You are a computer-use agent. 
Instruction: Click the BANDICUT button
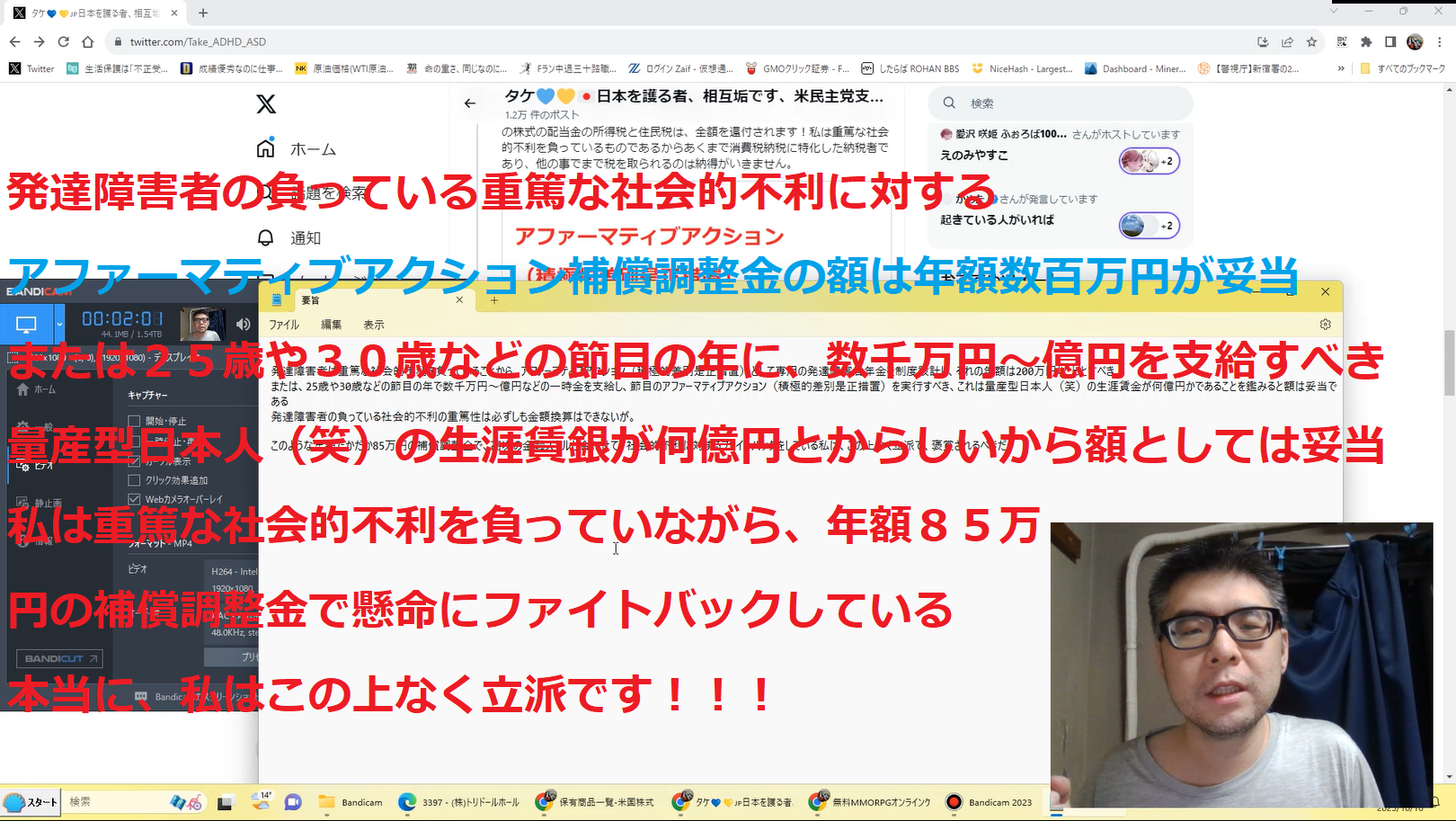pos(59,658)
